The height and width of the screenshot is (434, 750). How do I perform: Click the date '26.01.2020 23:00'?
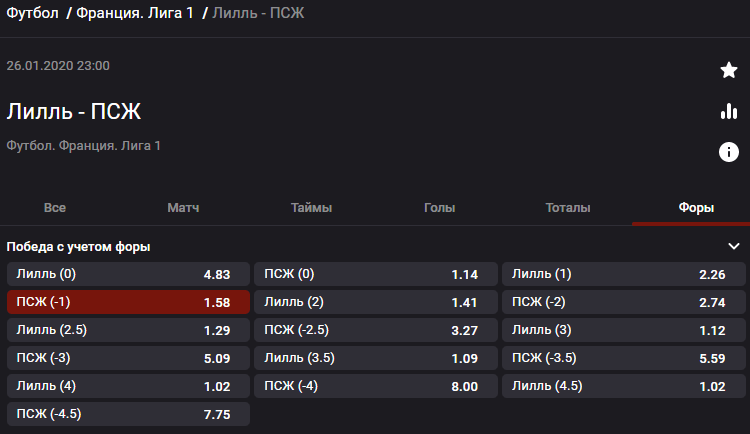point(58,66)
